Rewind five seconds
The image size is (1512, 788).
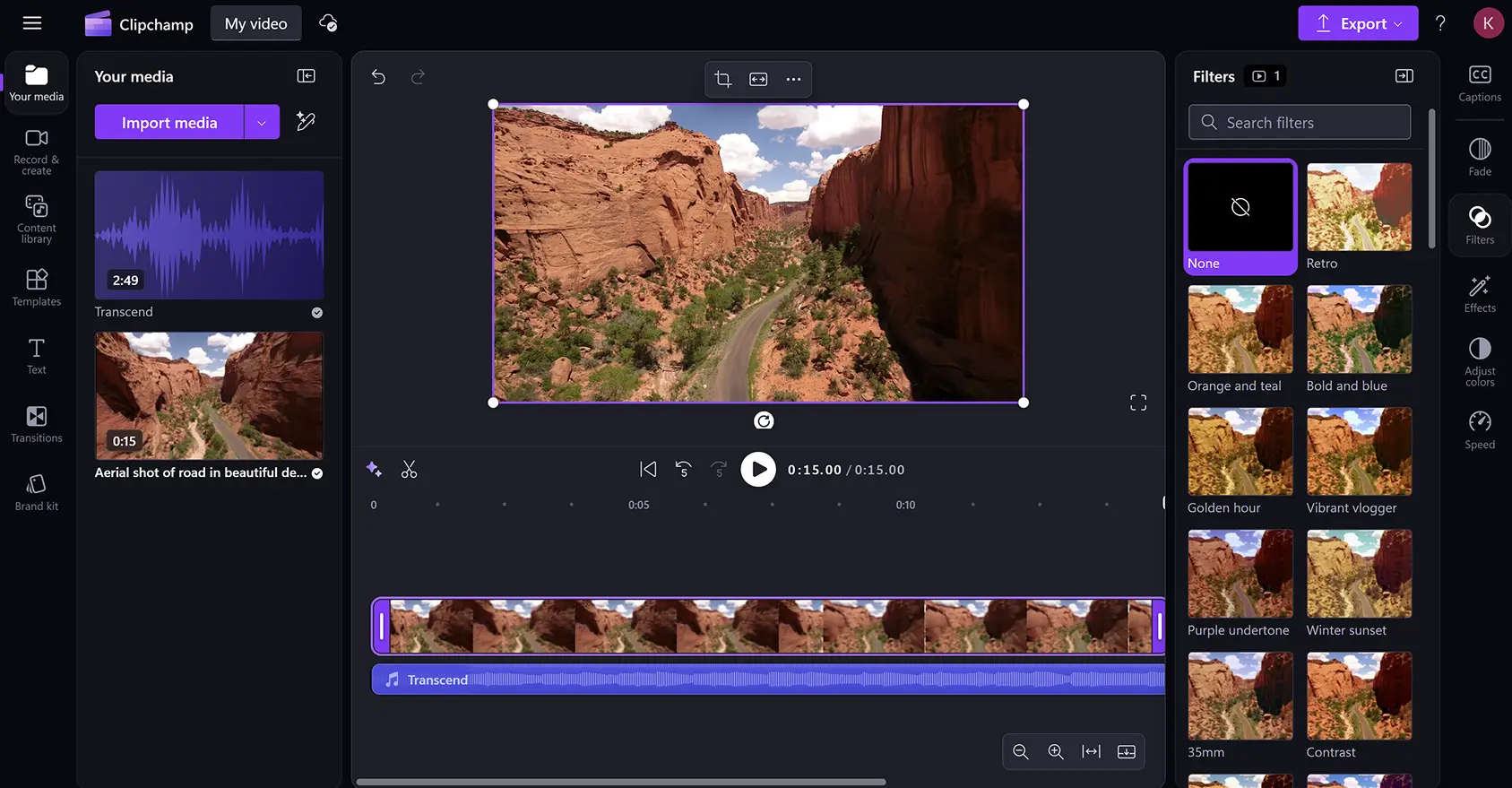pyautogui.click(x=683, y=469)
